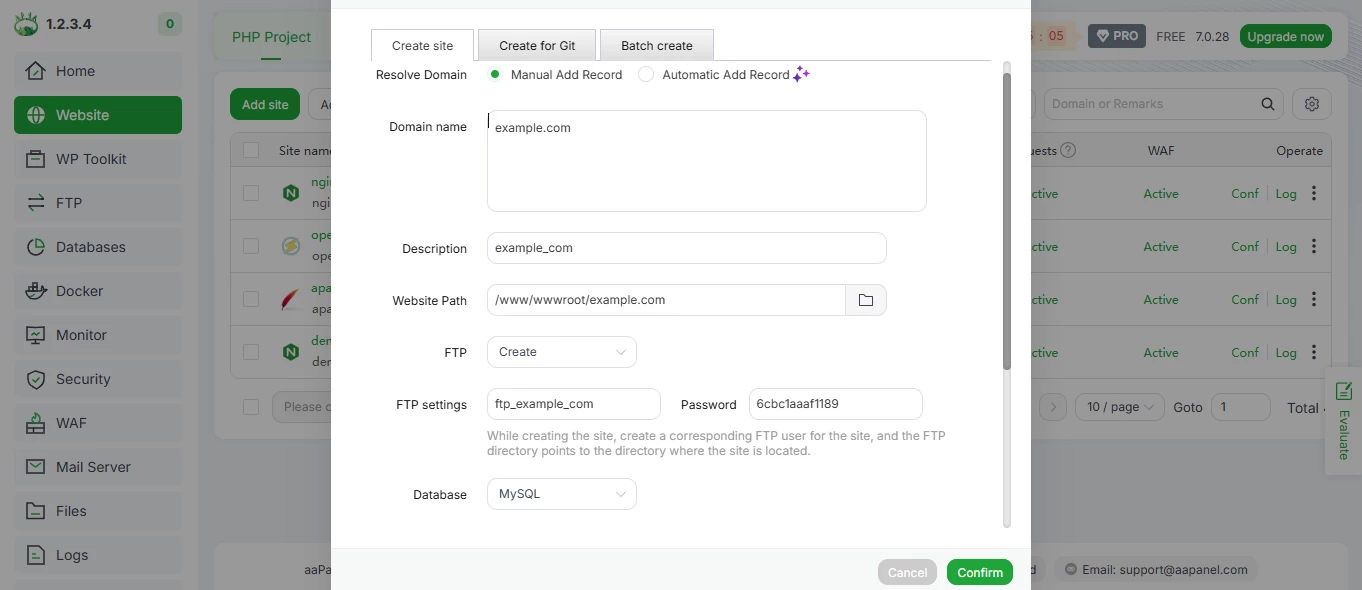Open the folder browser for Website Path
The height and width of the screenshot is (590, 1362).
tap(866, 299)
